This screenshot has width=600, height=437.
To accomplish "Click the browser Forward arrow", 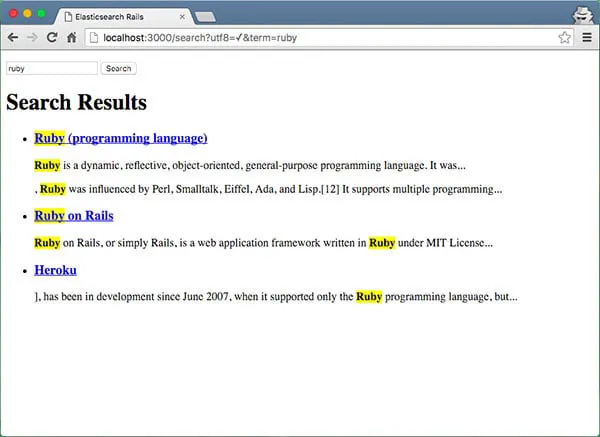I will click(32, 37).
